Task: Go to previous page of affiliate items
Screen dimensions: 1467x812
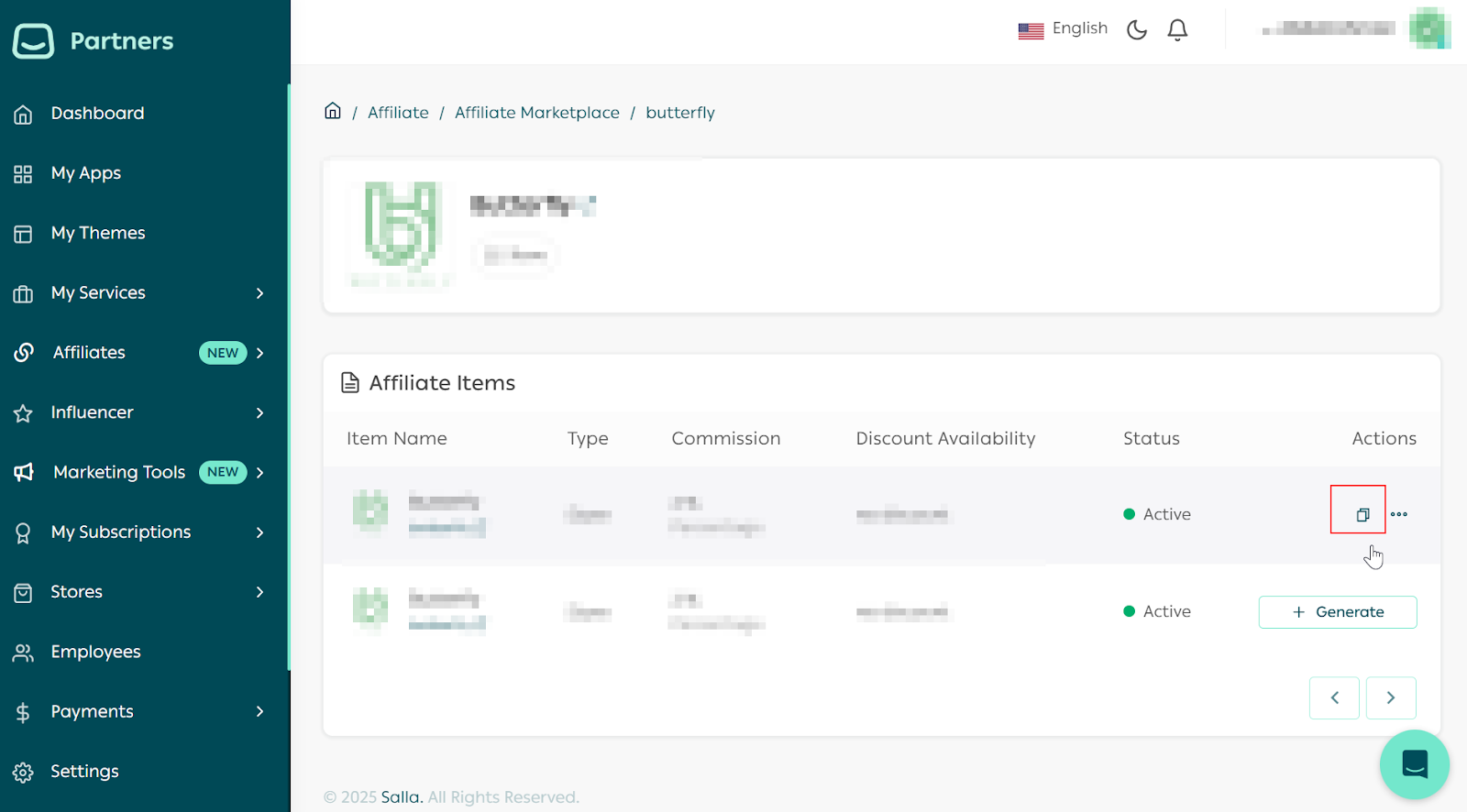Action: [1334, 697]
